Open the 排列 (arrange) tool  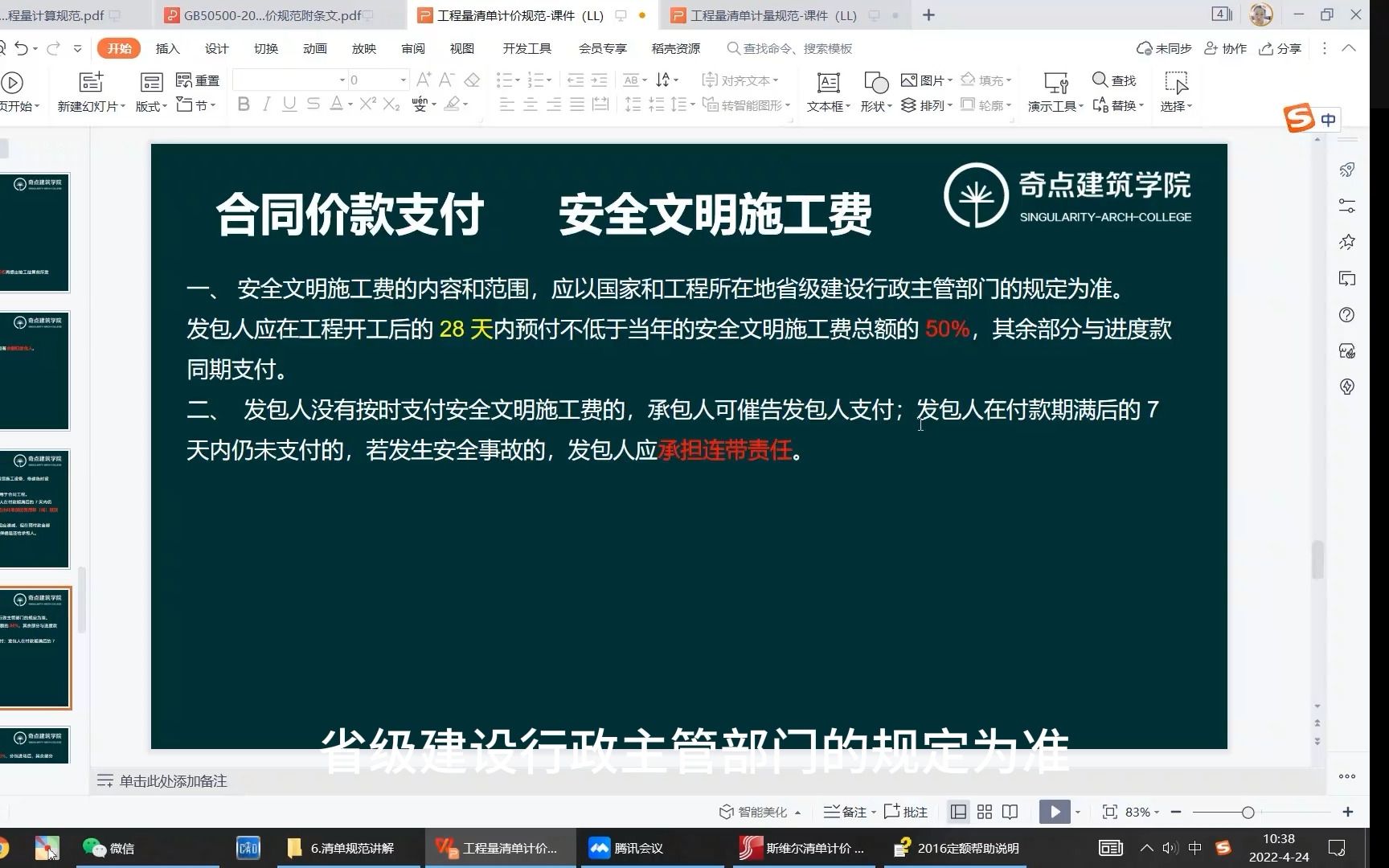[925, 104]
